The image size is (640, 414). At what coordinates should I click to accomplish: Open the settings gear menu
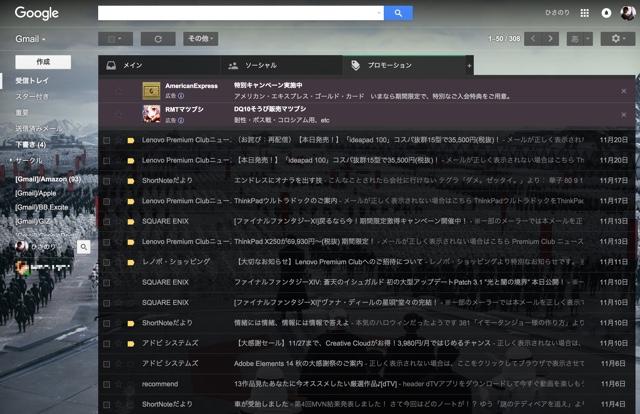618,39
